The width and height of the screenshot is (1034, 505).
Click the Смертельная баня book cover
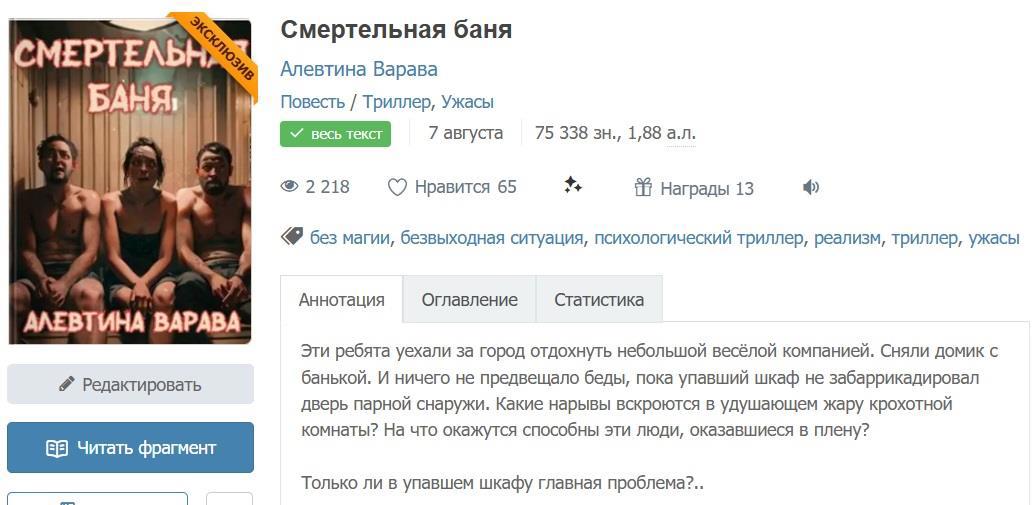(130, 180)
